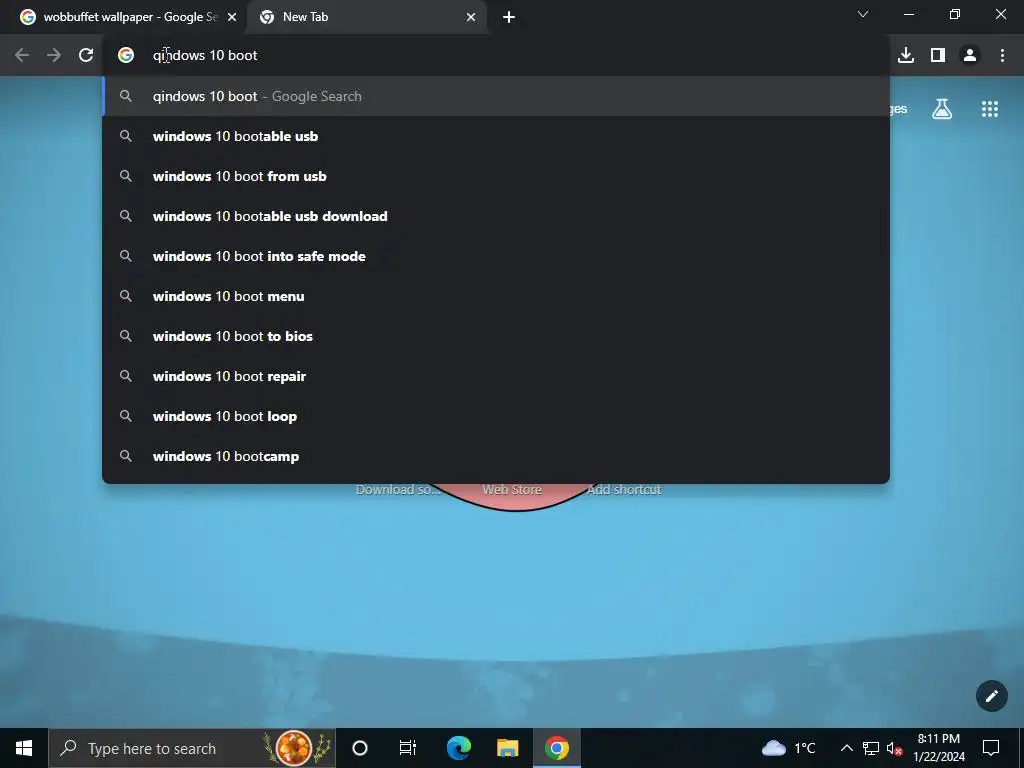1024x768 pixels.
Task: Open the Web Store shortcut
Action: [x=512, y=490]
